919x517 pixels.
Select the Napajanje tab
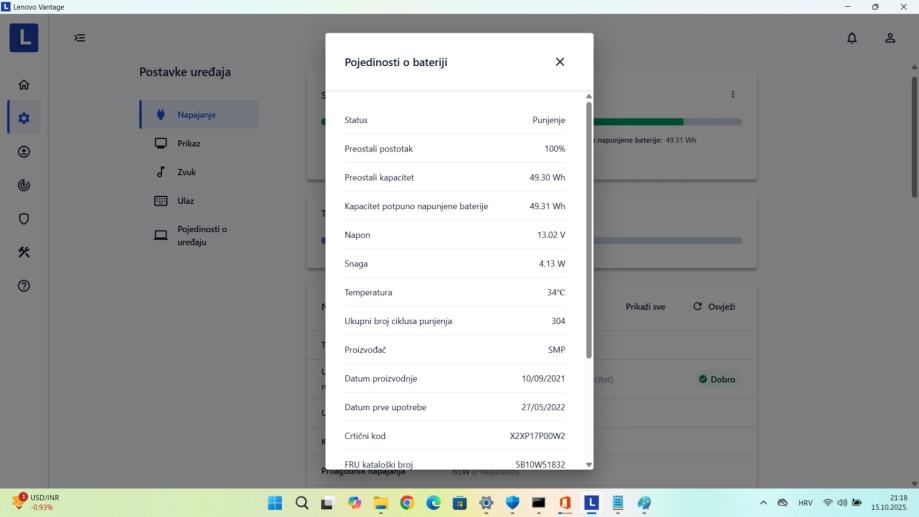[197, 114]
